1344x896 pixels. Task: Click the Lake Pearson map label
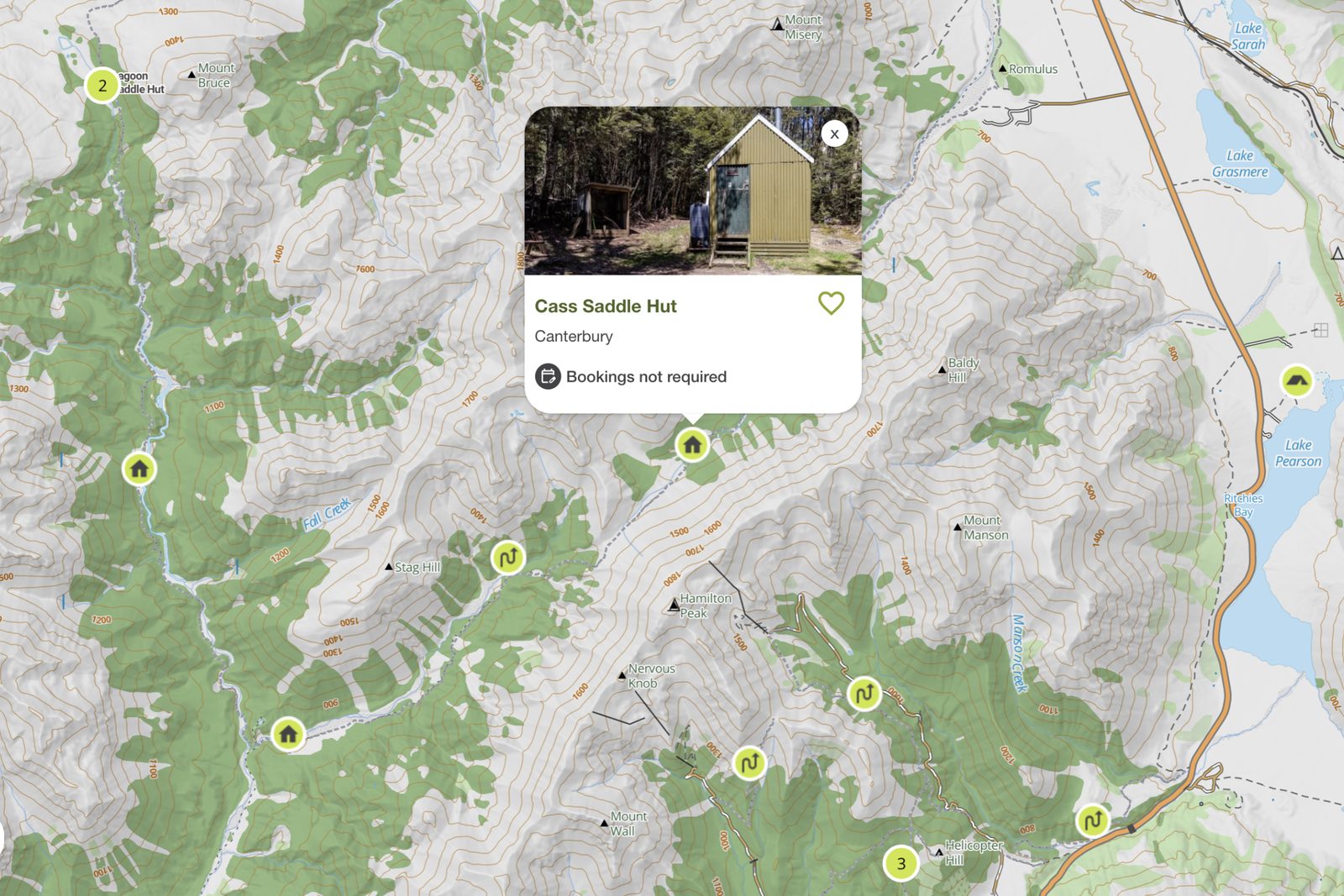[x=1298, y=453]
